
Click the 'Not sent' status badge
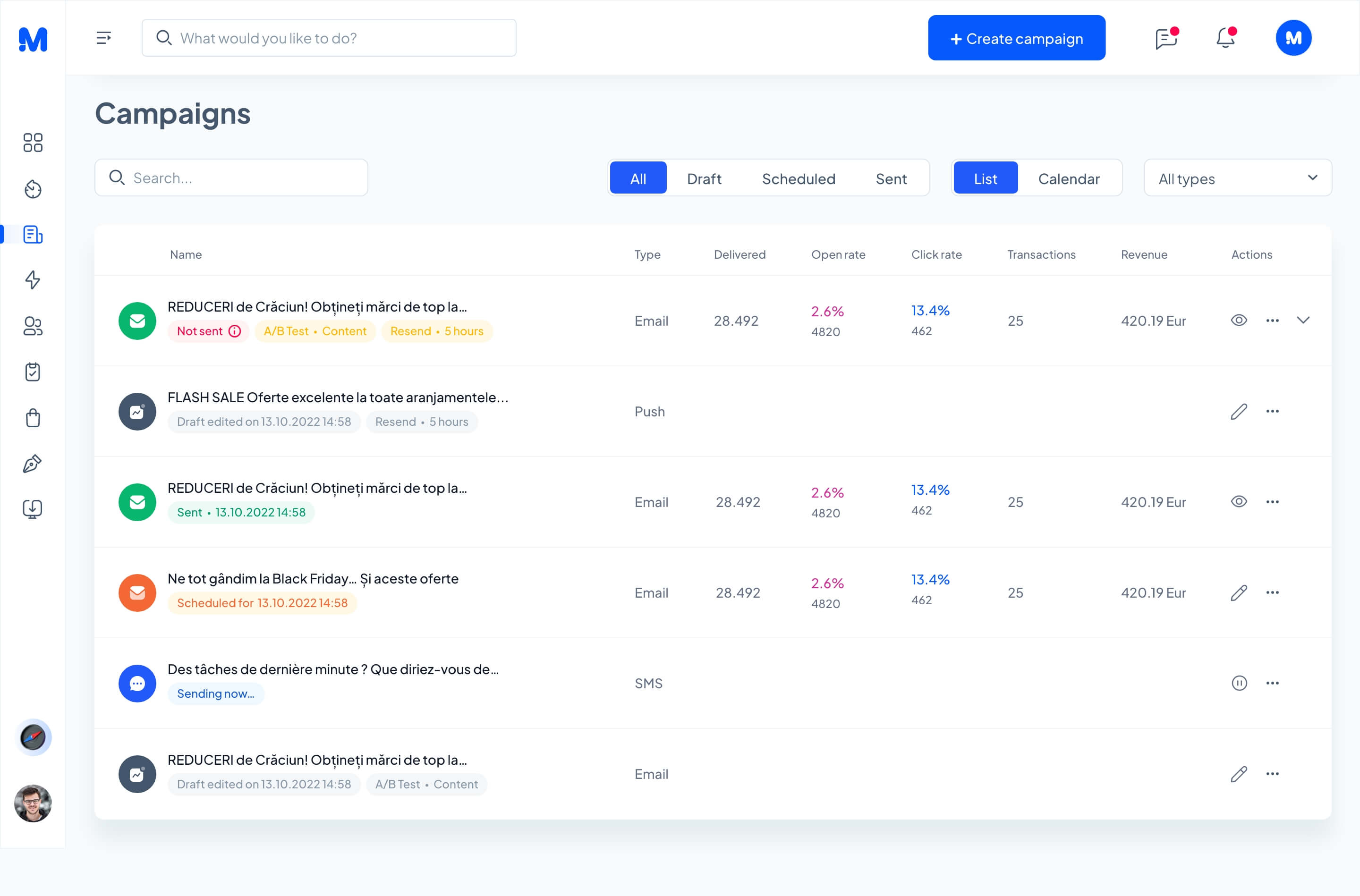tap(209, 331)
